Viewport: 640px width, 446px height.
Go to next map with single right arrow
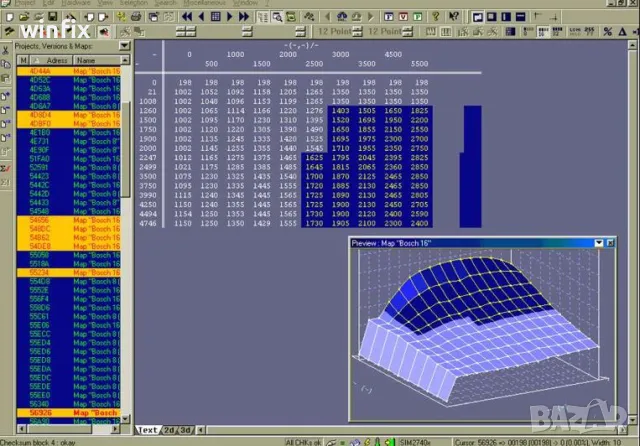pos(229,17)
